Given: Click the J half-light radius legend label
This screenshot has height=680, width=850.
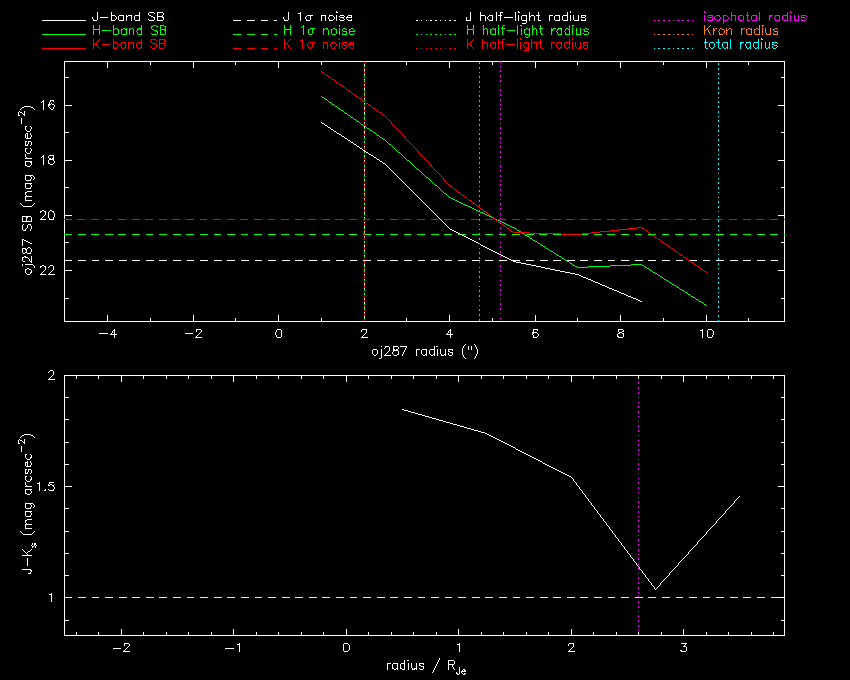Looking at the screenshot, I should [526, 18].
